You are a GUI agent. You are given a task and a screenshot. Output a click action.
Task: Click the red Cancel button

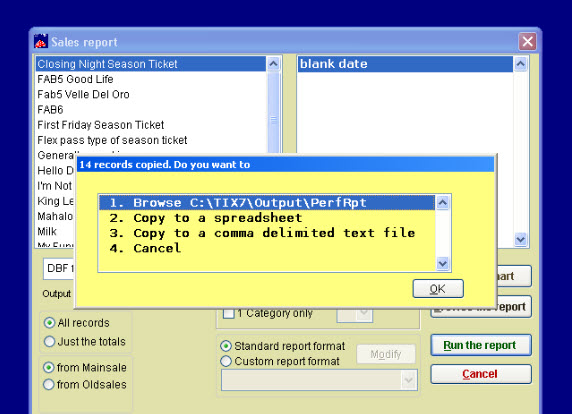481,374
